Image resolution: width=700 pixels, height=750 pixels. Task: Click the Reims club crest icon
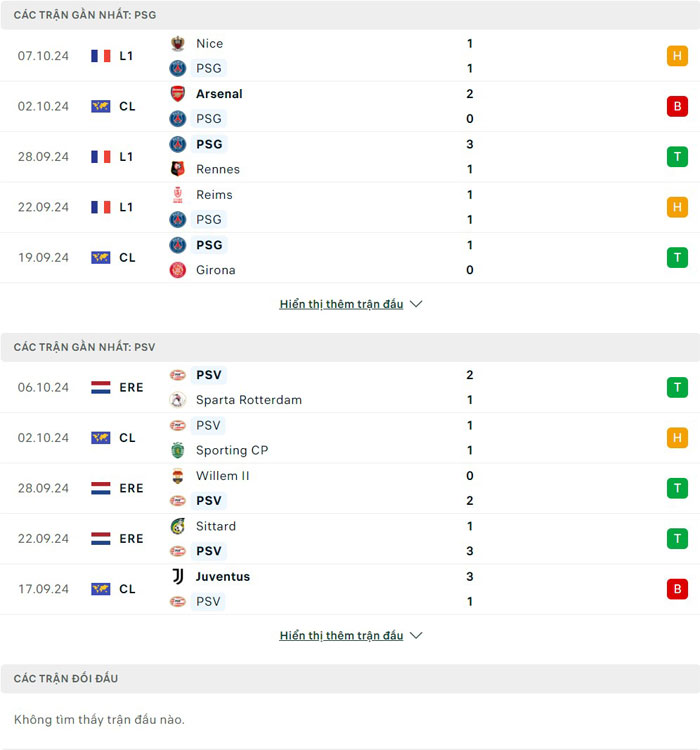pyautogui.click(x=178, y=195)
